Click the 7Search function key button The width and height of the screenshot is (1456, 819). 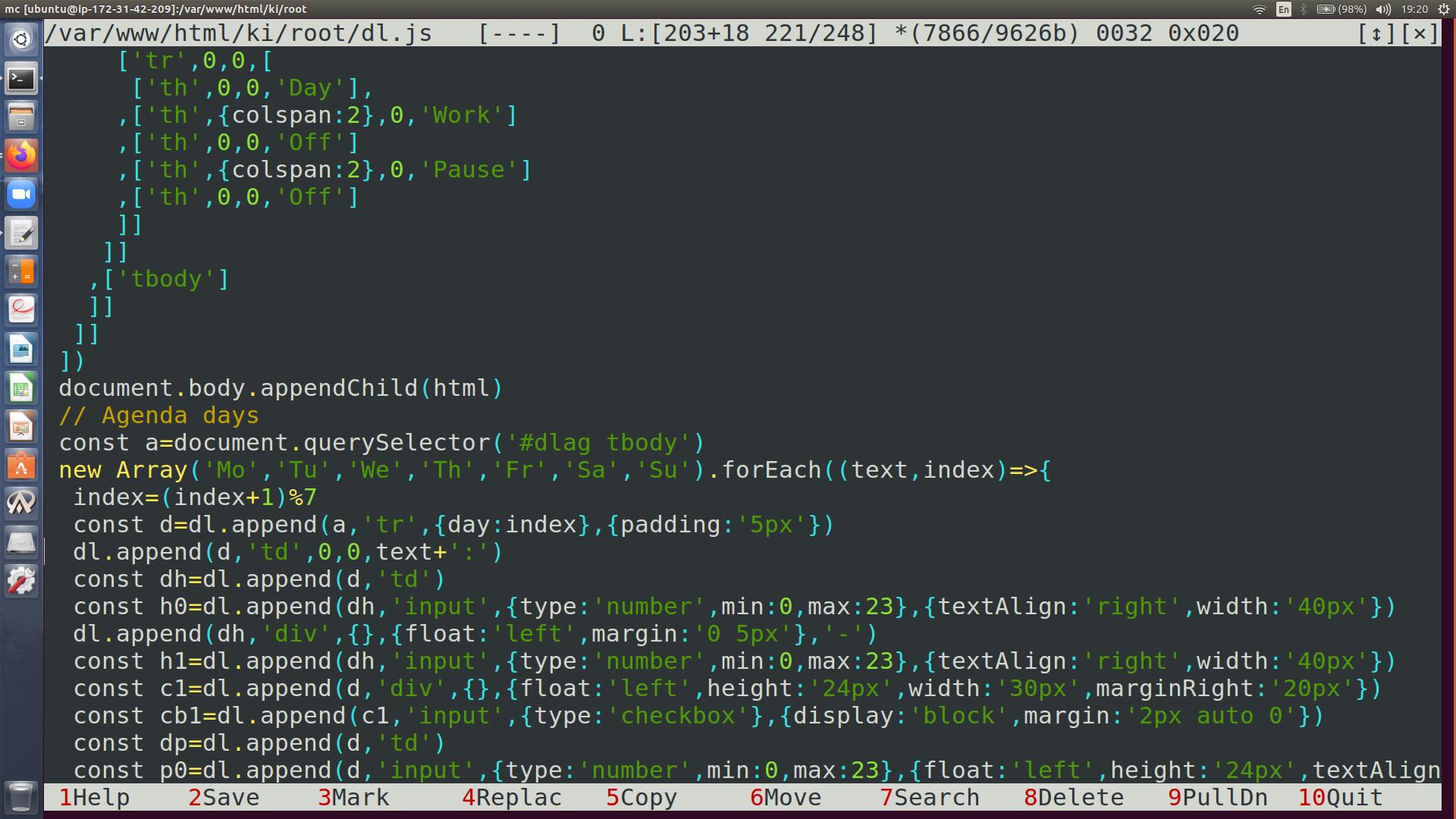coord(930,798)
